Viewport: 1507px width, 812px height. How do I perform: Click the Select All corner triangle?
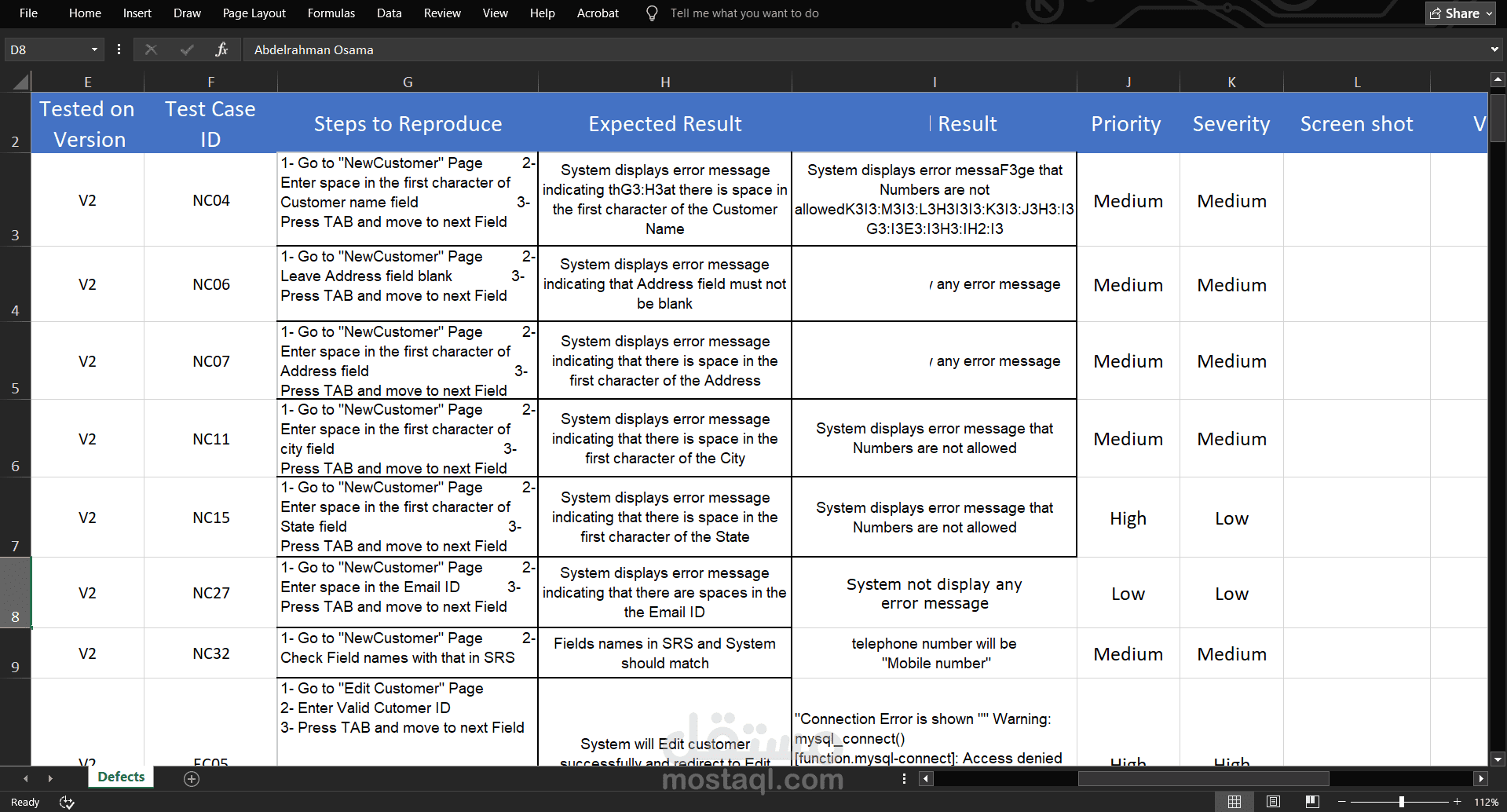tap(21, 81)
